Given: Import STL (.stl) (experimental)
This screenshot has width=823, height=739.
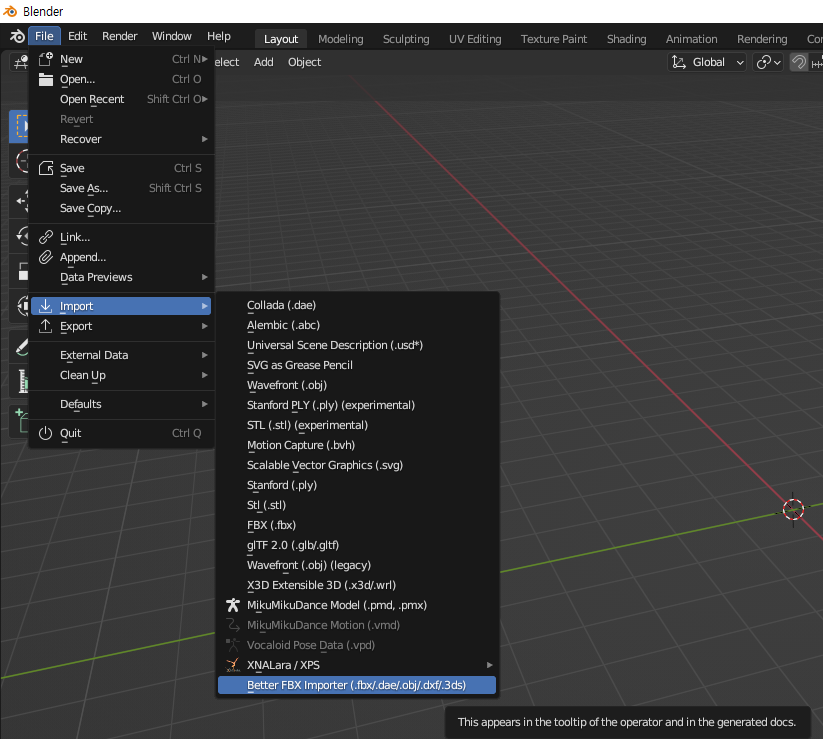Looking at the screenshot, I should click(x=357, y=425).
